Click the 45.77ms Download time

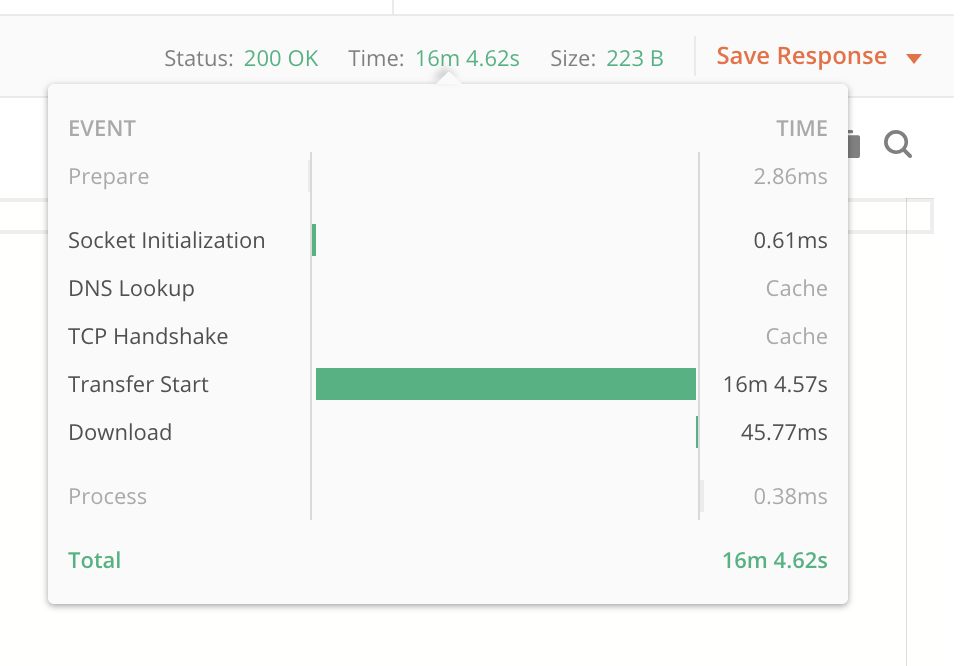point(784,432)
